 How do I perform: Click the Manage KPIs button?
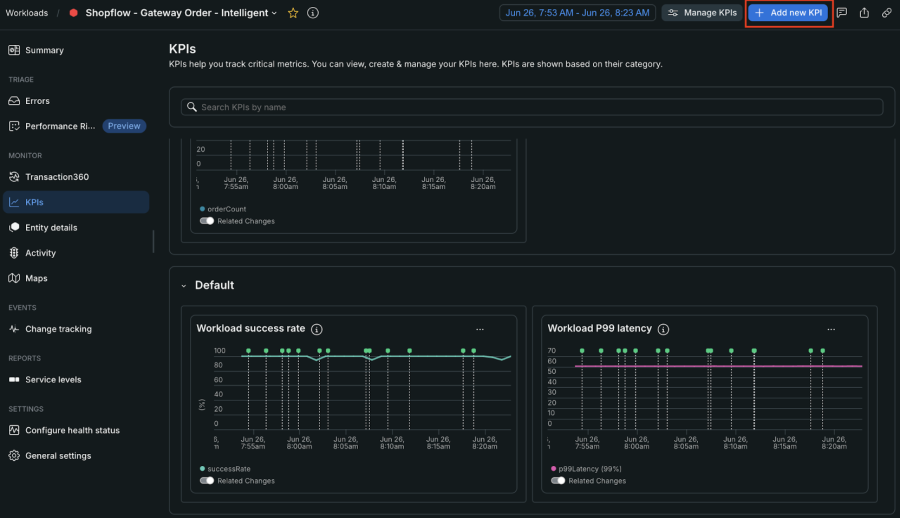(x=702, y=13)
